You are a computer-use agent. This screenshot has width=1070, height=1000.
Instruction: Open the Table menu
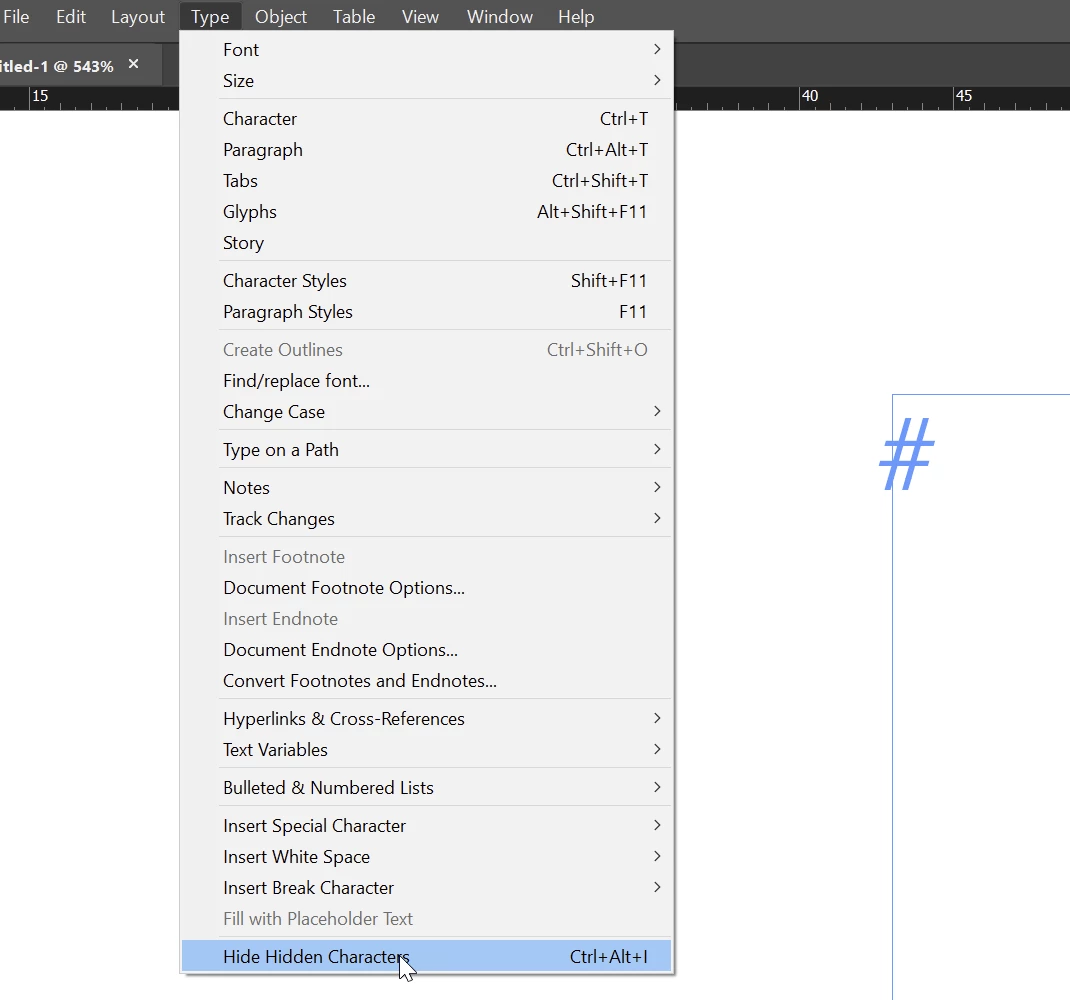point(353,16)
